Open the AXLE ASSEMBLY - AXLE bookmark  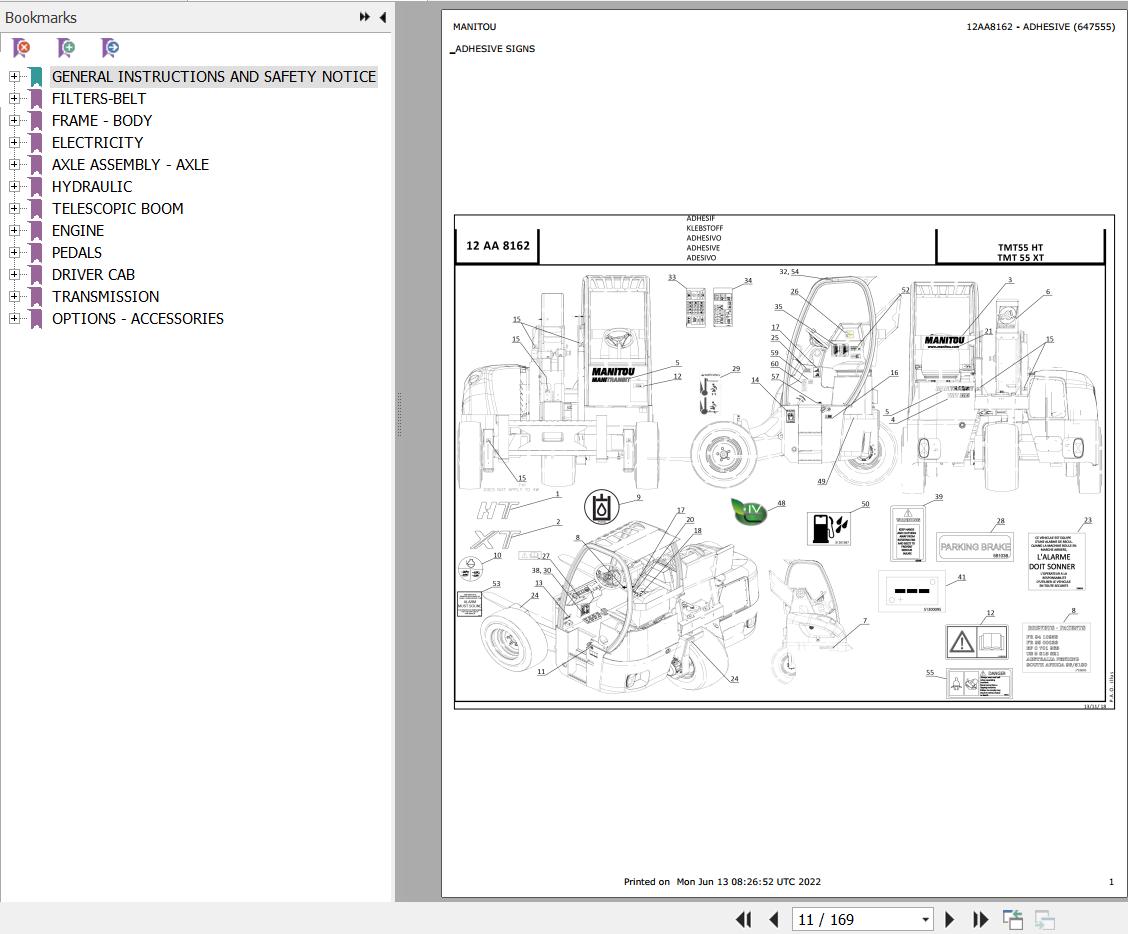(x=130, y=164)
